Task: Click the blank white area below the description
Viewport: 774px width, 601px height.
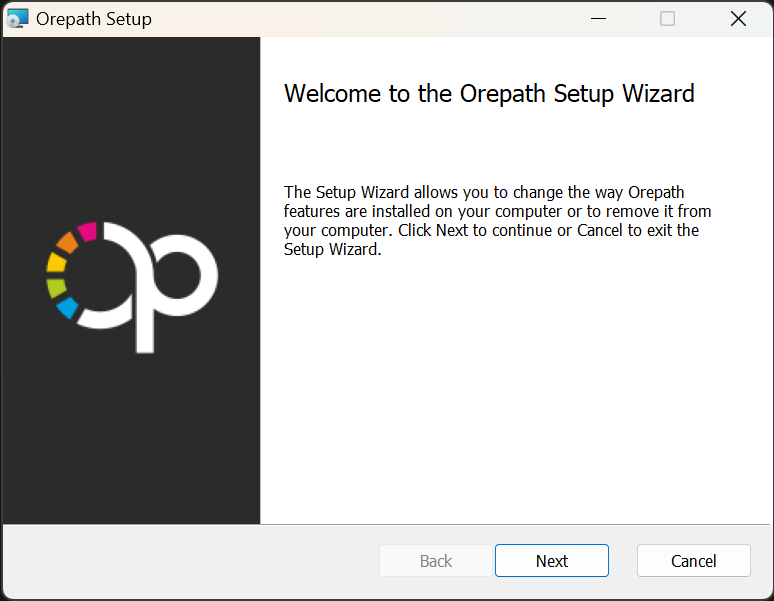Action: click(x=515, y=400)
